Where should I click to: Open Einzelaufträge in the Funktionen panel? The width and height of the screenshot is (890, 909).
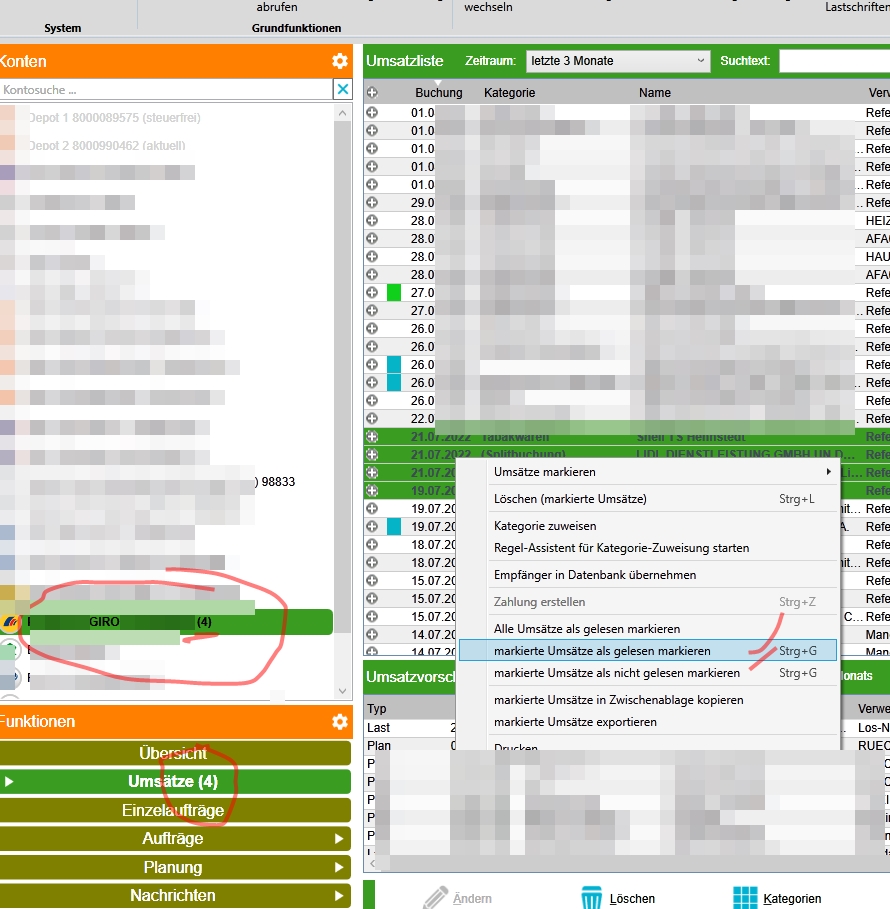click(175, 810)
